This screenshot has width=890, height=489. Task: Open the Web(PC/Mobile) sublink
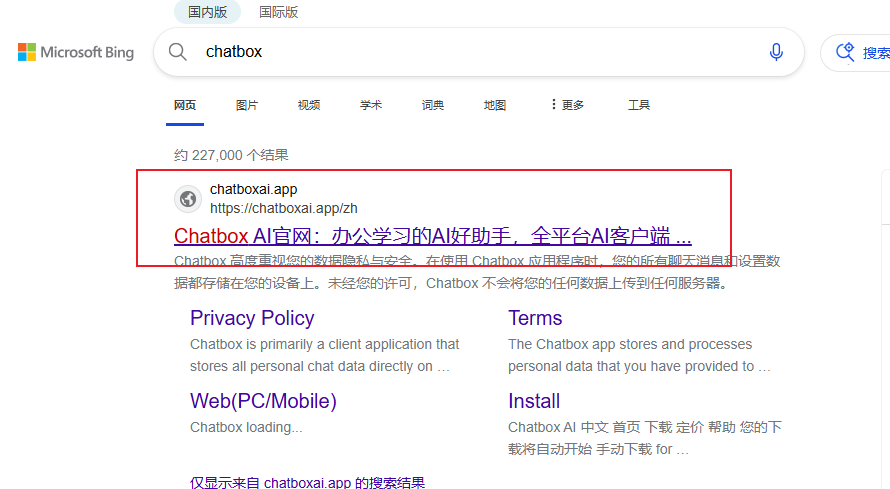click(x=263, y=401)
